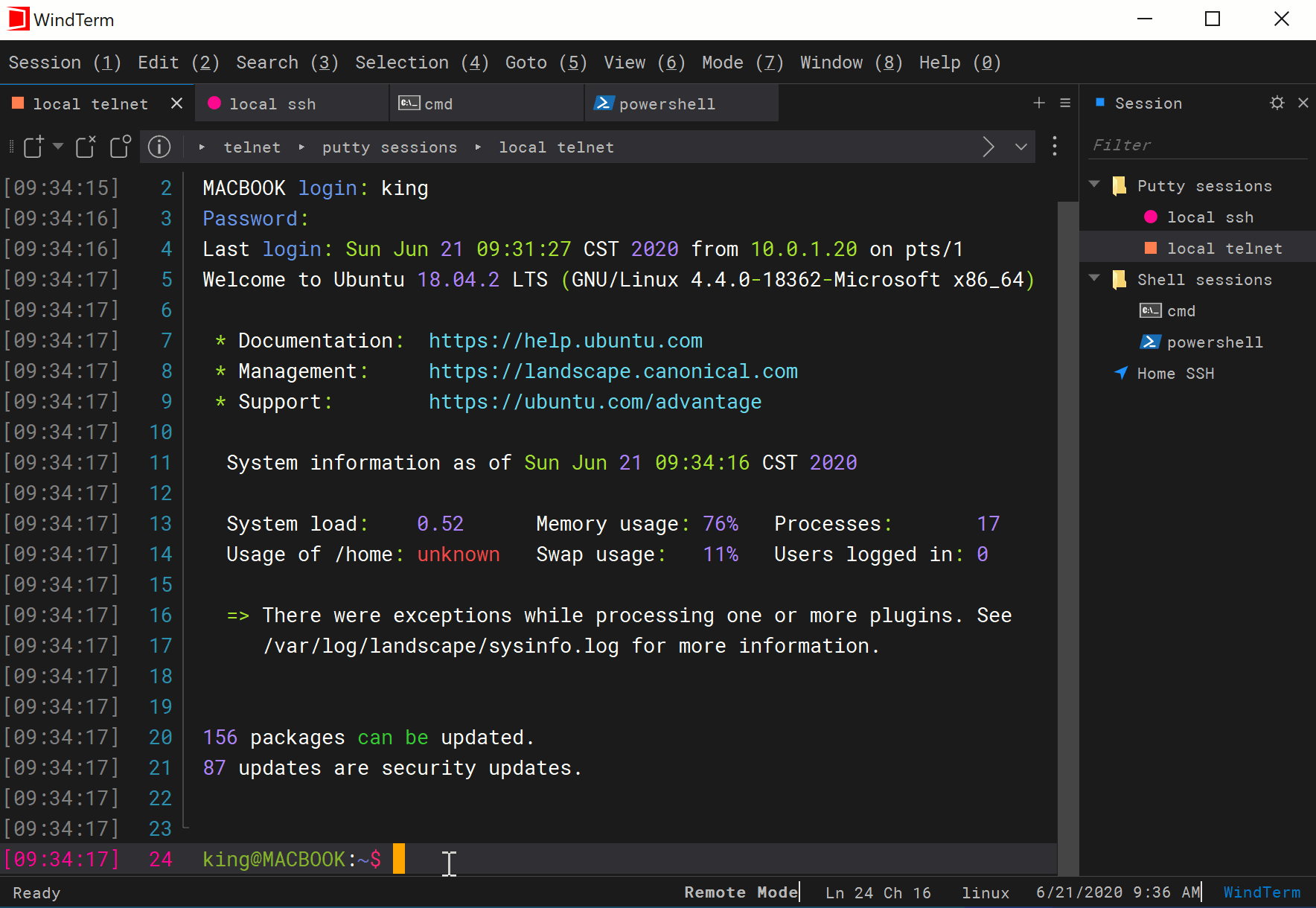This screenshot has height=908, width=1316.
Task: Open the Help menu
Action: [x=960, y=63]
